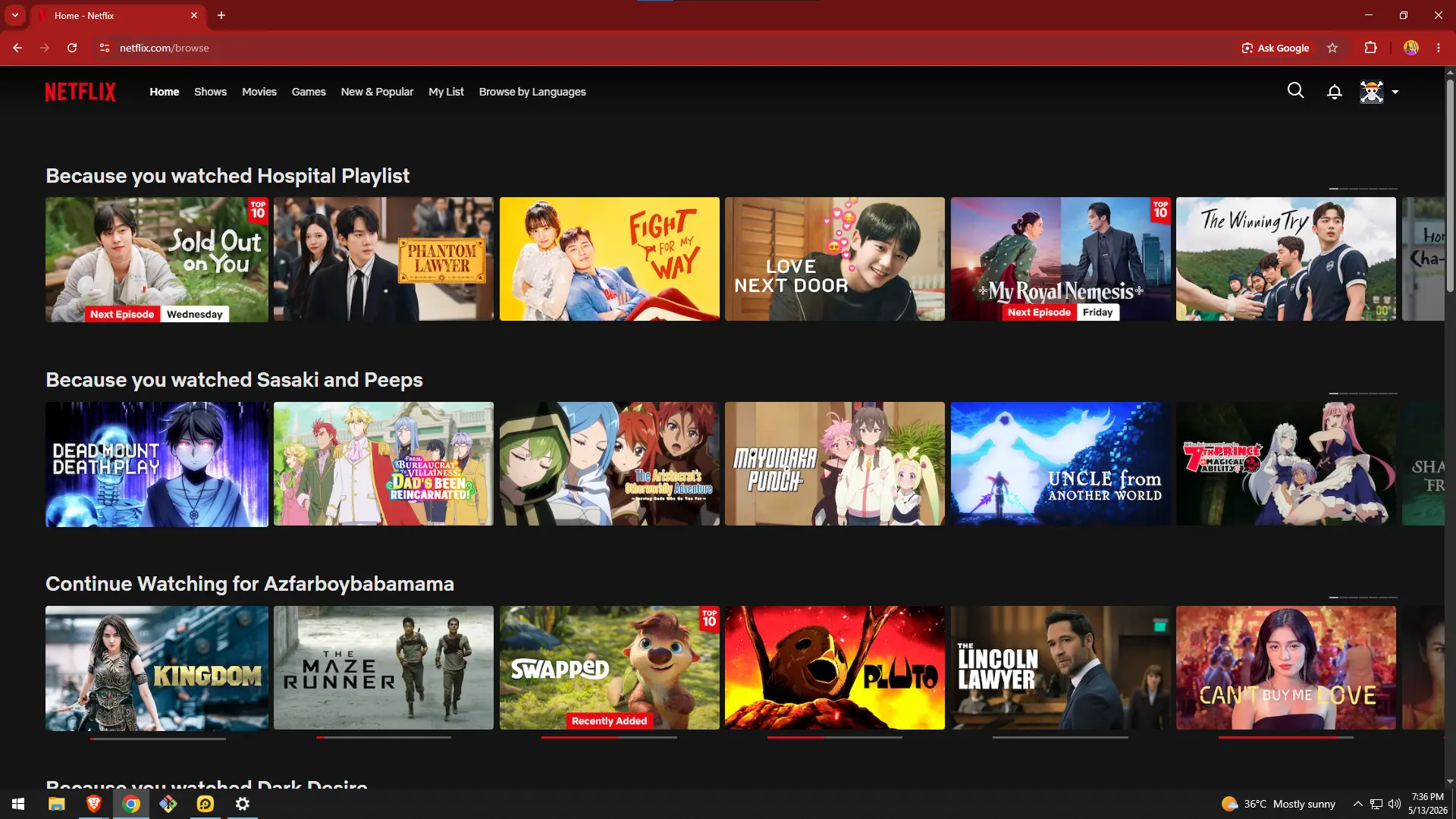Close the Home - Netflix tab
Image resolution: width=1456 pixels, height=819 pixels.
194,15
